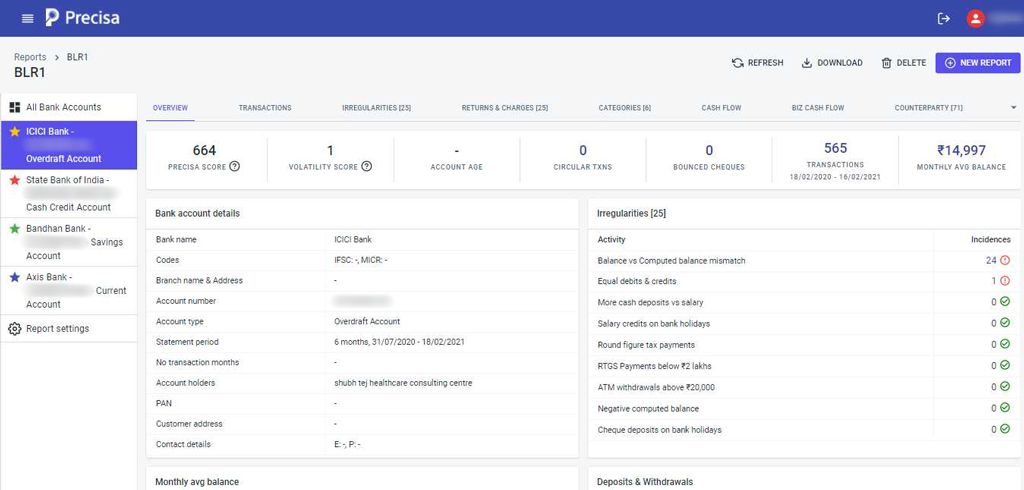Switch to the Transactions tab
The height and width of the screenshot is (490, 1024).
coord(265,108)
